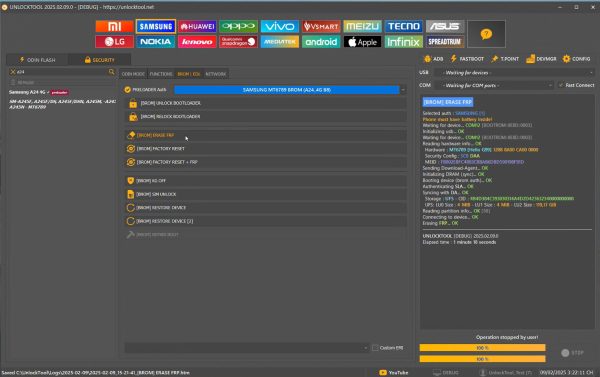Open the help question mark tile
Image resolution: width=600 pixels, height=377 pixels.
click(x=486, y=34)
